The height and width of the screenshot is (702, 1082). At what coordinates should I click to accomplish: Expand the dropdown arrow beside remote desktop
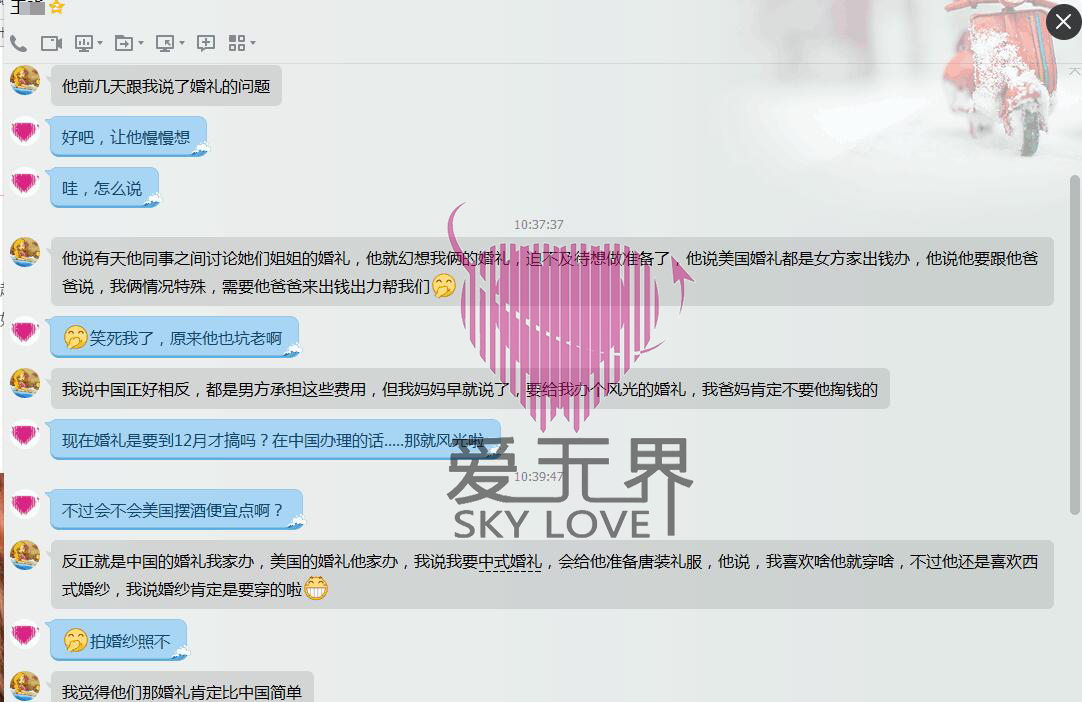(x=181, y=44)
